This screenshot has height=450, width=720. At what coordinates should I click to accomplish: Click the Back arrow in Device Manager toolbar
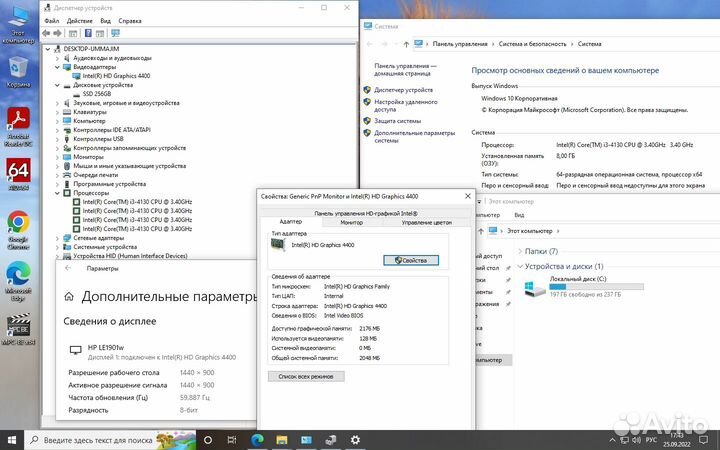(46, 33)
